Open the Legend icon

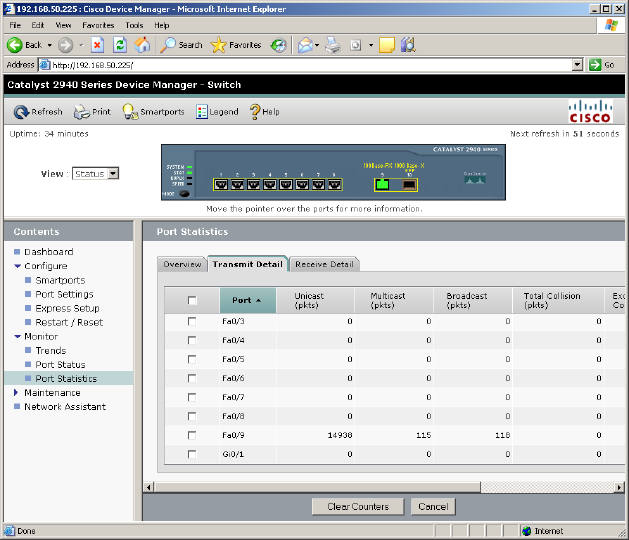[202, 112]
